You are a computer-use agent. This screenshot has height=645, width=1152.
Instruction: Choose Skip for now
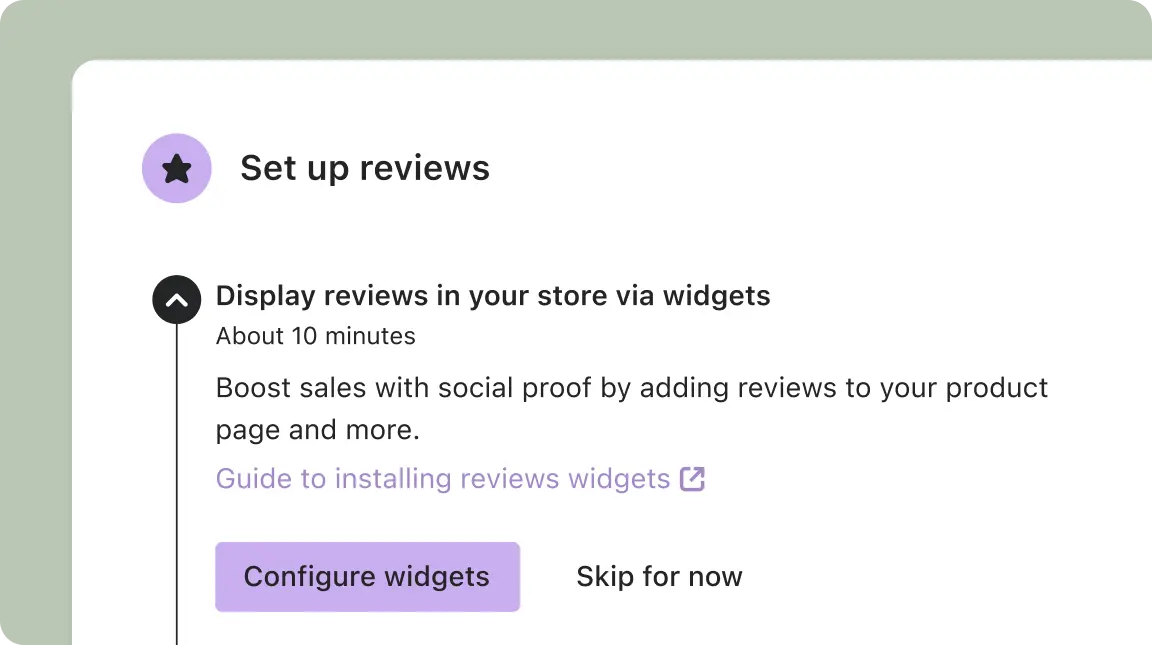click(659, 576)
